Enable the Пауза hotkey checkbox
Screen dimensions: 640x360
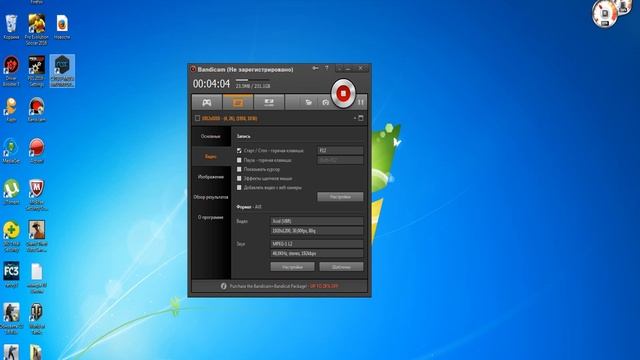pos(239,160)
